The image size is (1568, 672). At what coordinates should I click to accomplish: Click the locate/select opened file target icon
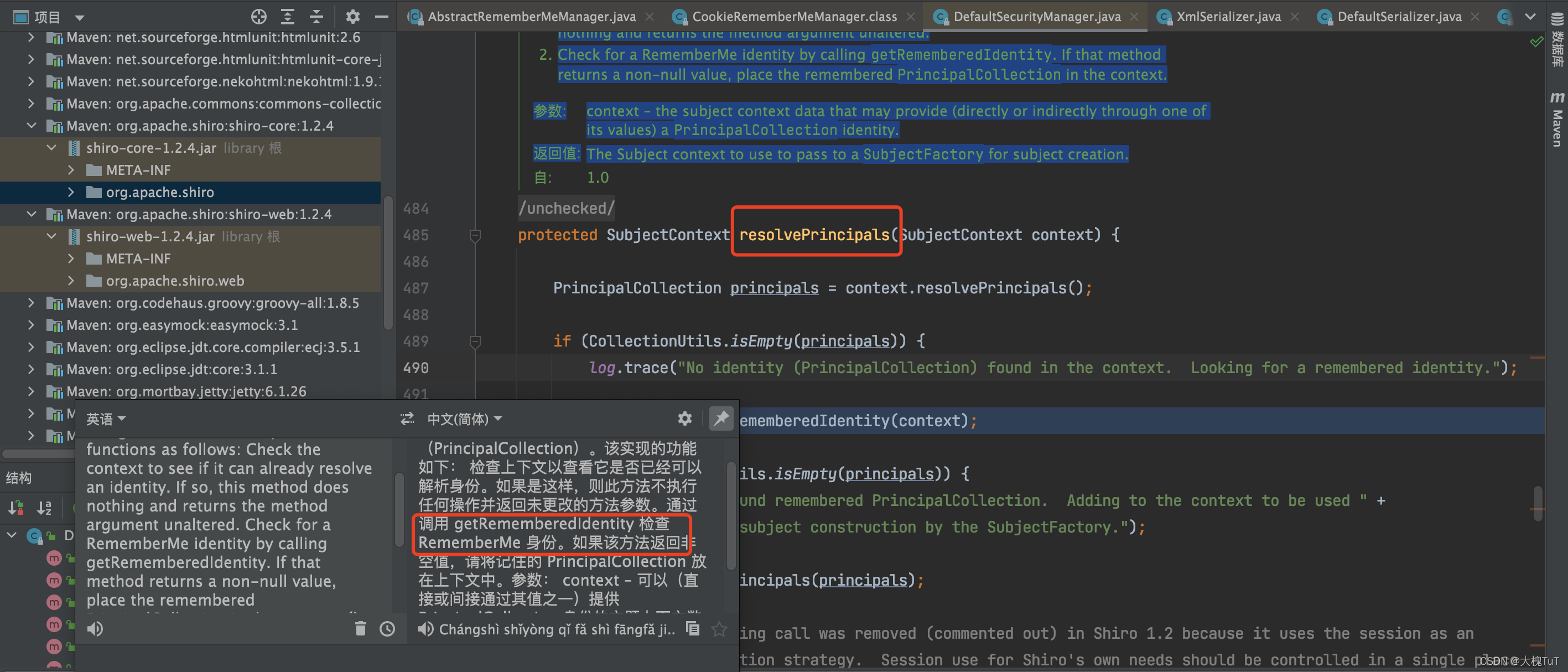click(259, 17)
